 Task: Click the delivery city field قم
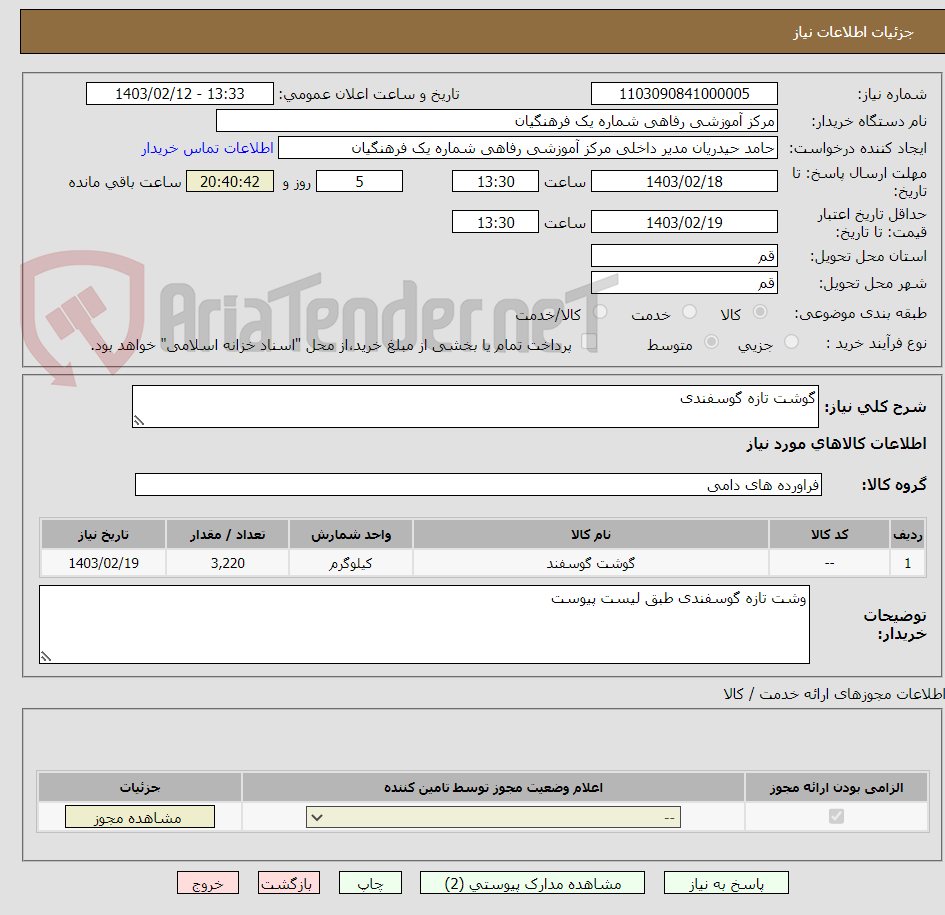[684, 283]
